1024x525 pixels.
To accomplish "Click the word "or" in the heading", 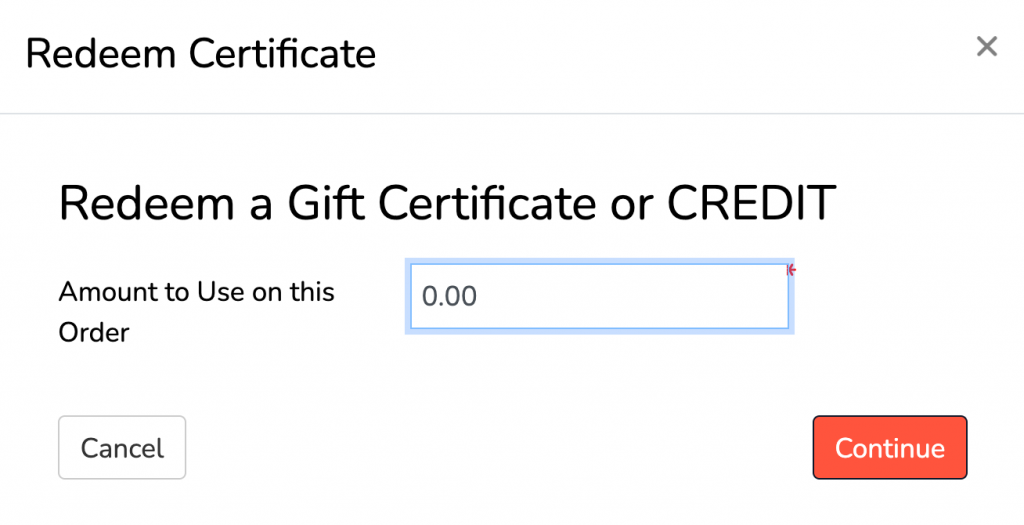I will click(630, 204).
